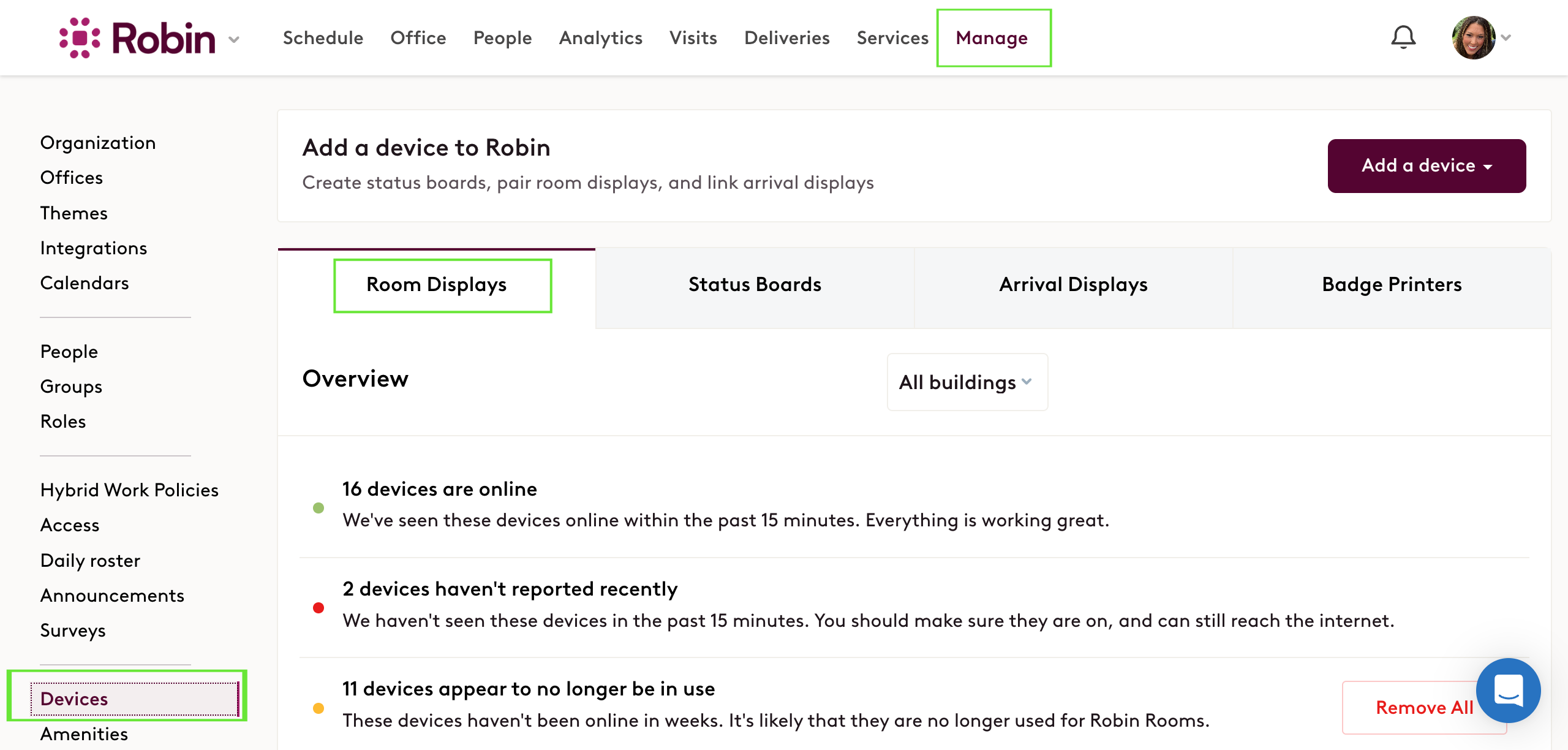Open Integrations in the sidebar
This screenshot has width=1568, height=750.
coord(94,248)
